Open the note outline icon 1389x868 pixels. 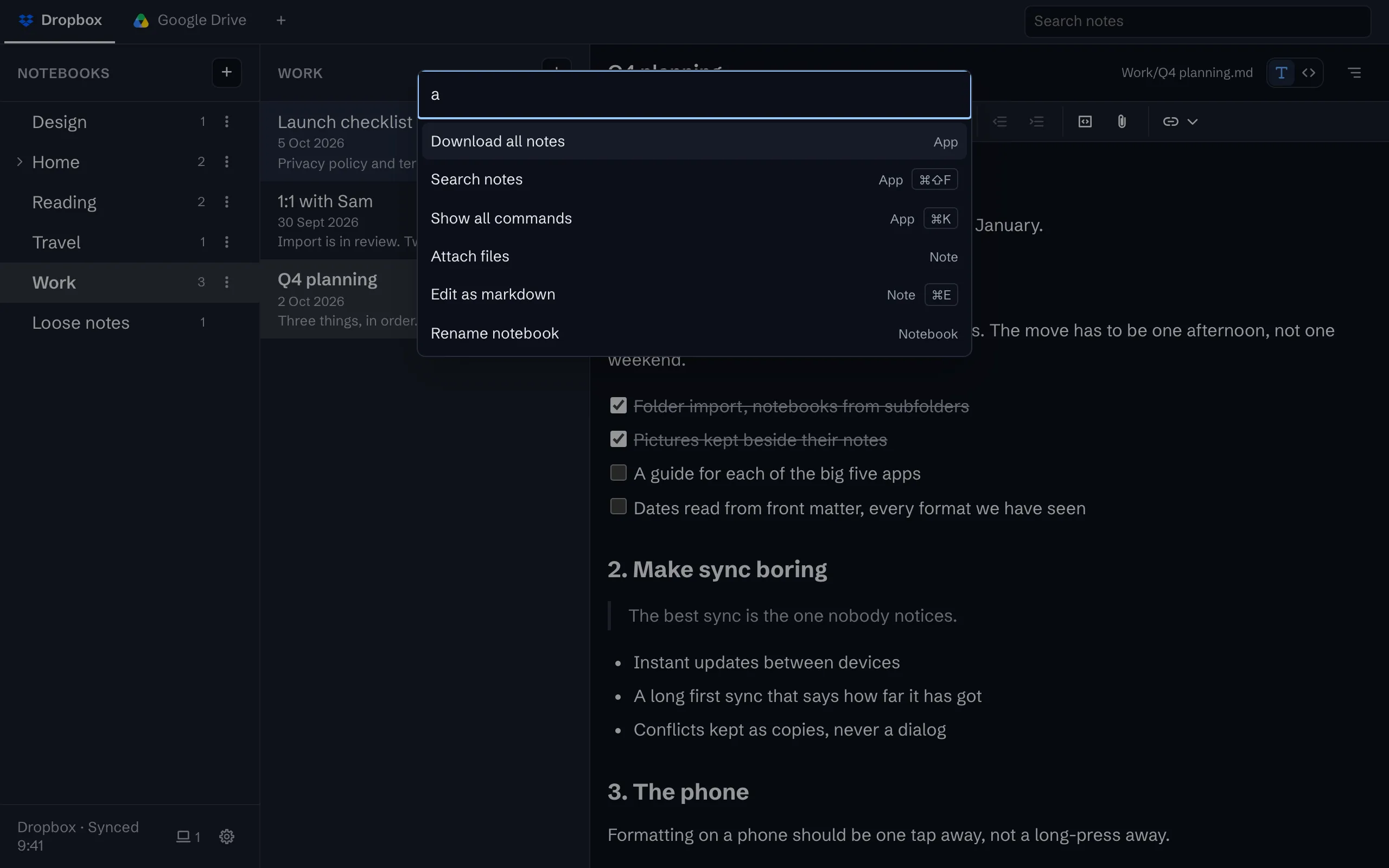[1355, 73]
